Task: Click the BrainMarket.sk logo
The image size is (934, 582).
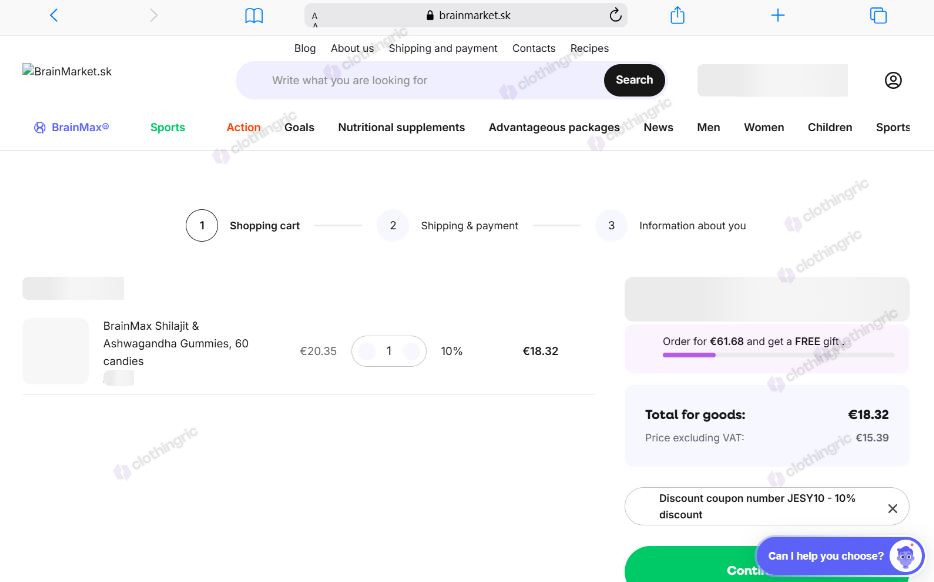Action: click(67, 71)
